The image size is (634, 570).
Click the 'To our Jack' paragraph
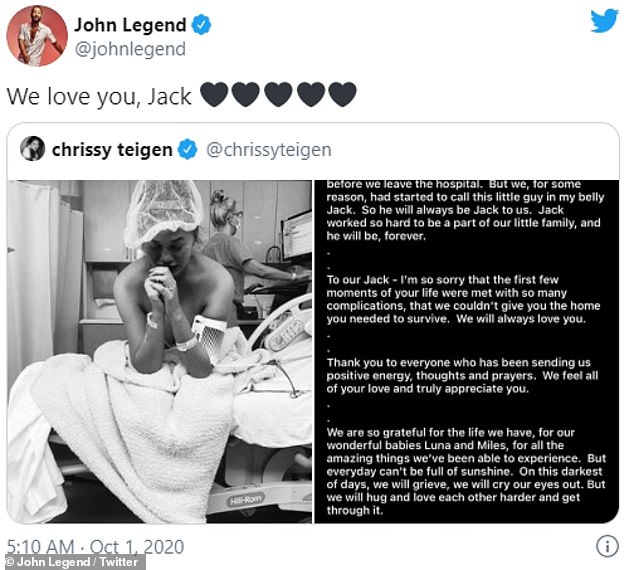tap(463, 299)
